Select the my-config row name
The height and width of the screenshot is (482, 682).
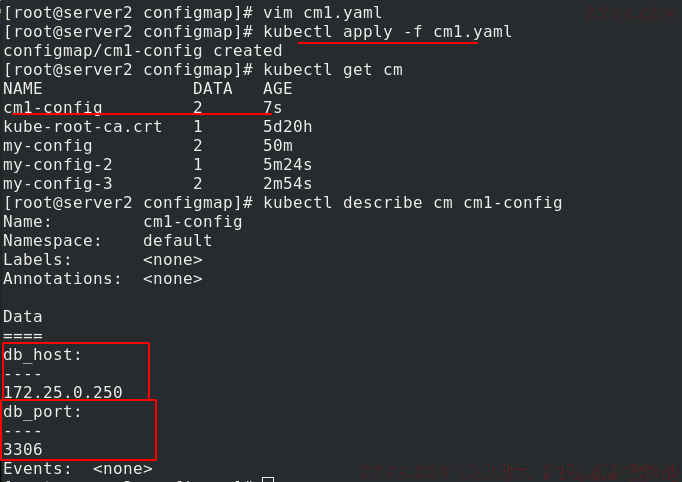point(48,146)
